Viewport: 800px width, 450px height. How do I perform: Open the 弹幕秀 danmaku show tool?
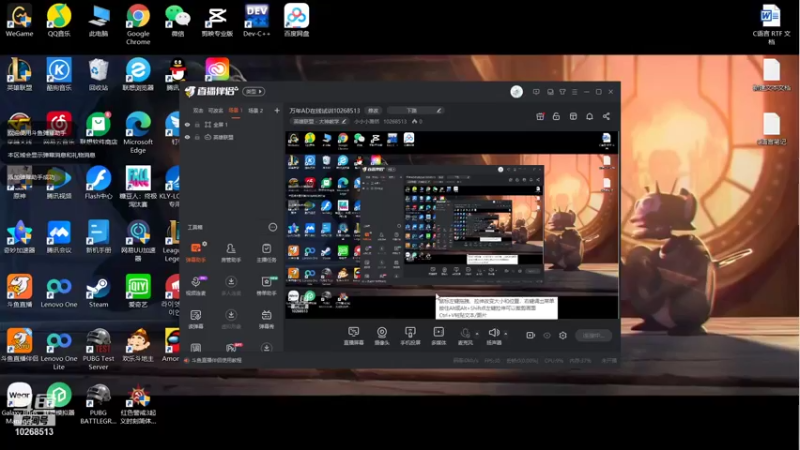coord(266,319)
